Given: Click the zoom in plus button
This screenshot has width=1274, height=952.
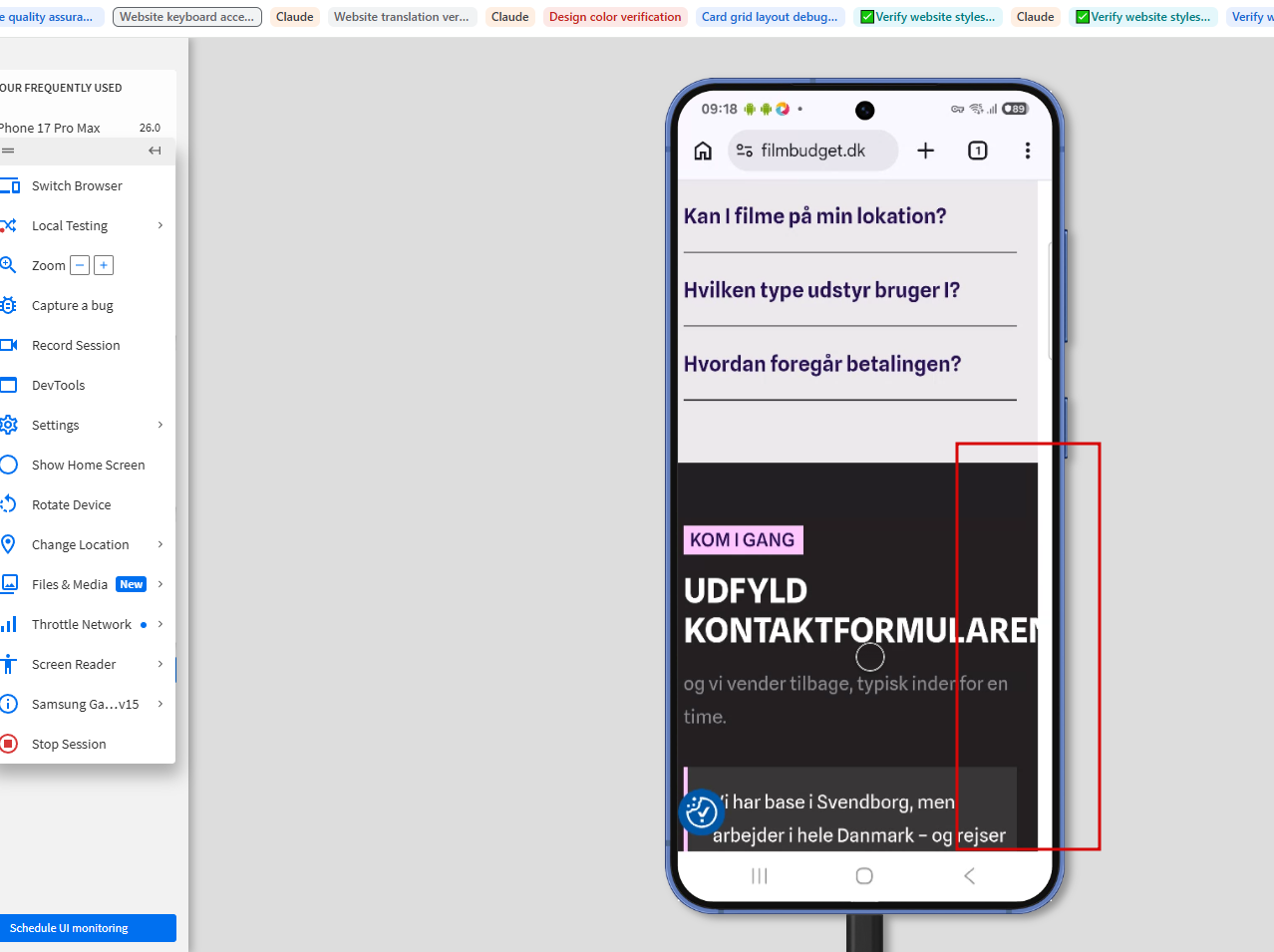Looking at the screenshot, I should coord(104,265).
